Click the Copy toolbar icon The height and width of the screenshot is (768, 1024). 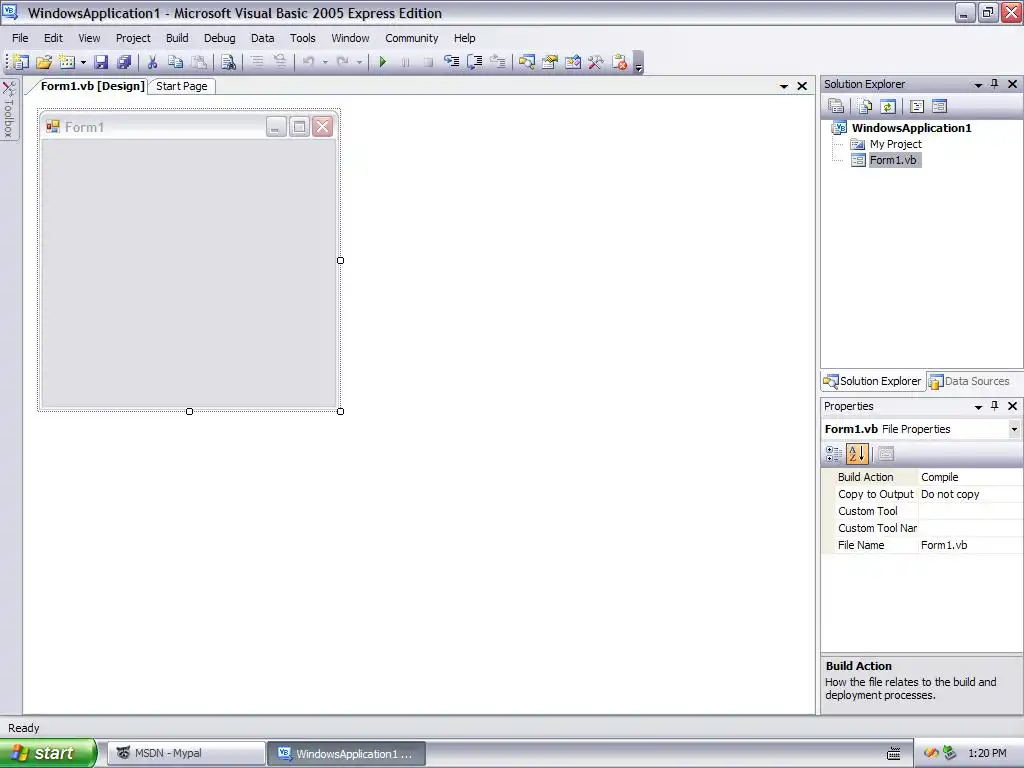[175, 62]
